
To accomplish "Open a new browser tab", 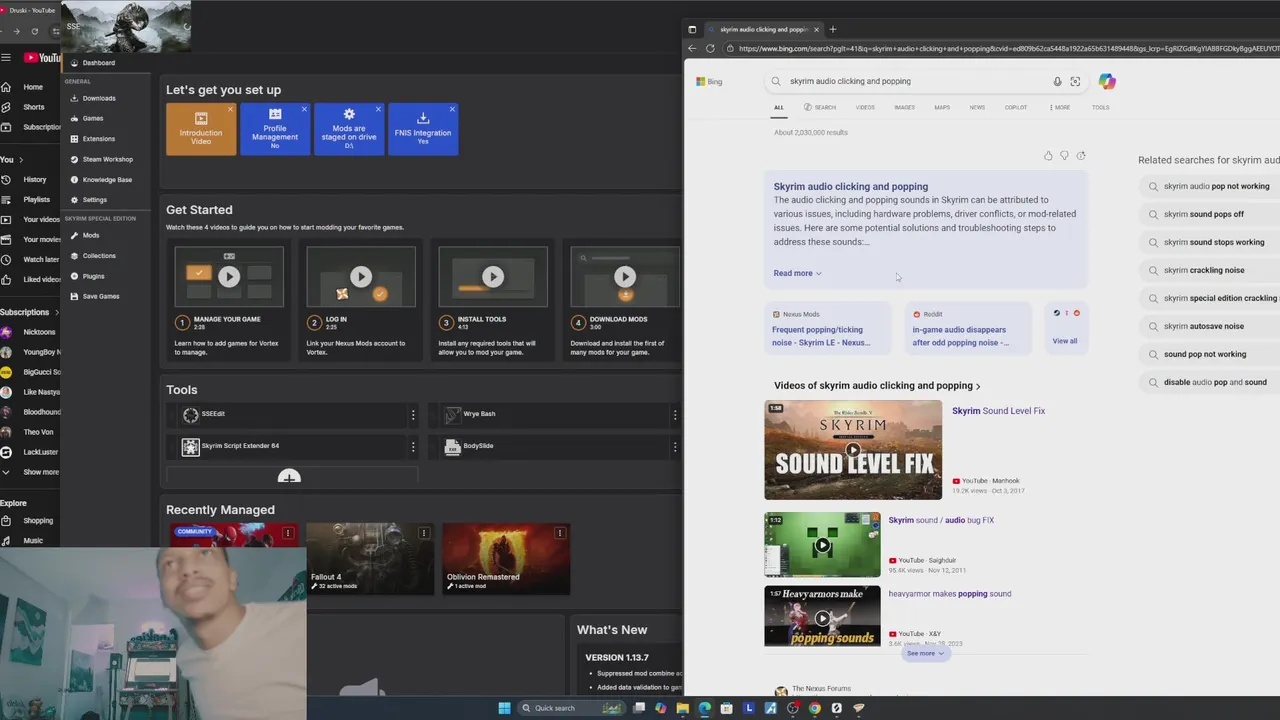I will (x=833, y=29).
